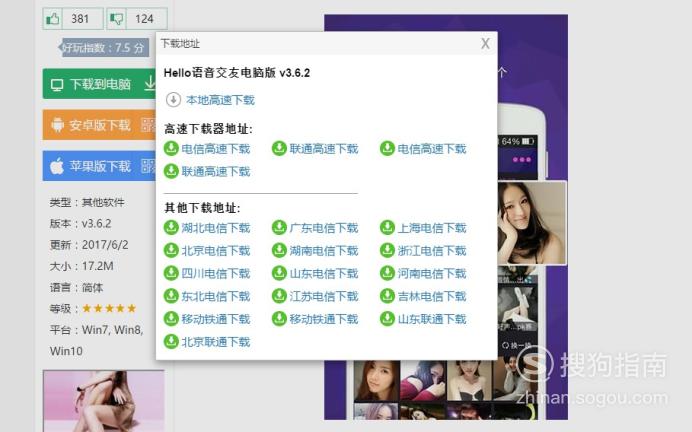The width and height of the screenshot is (692, 432).
Task: Close the 下载地址 dialog with X
Action: (485, 43)
